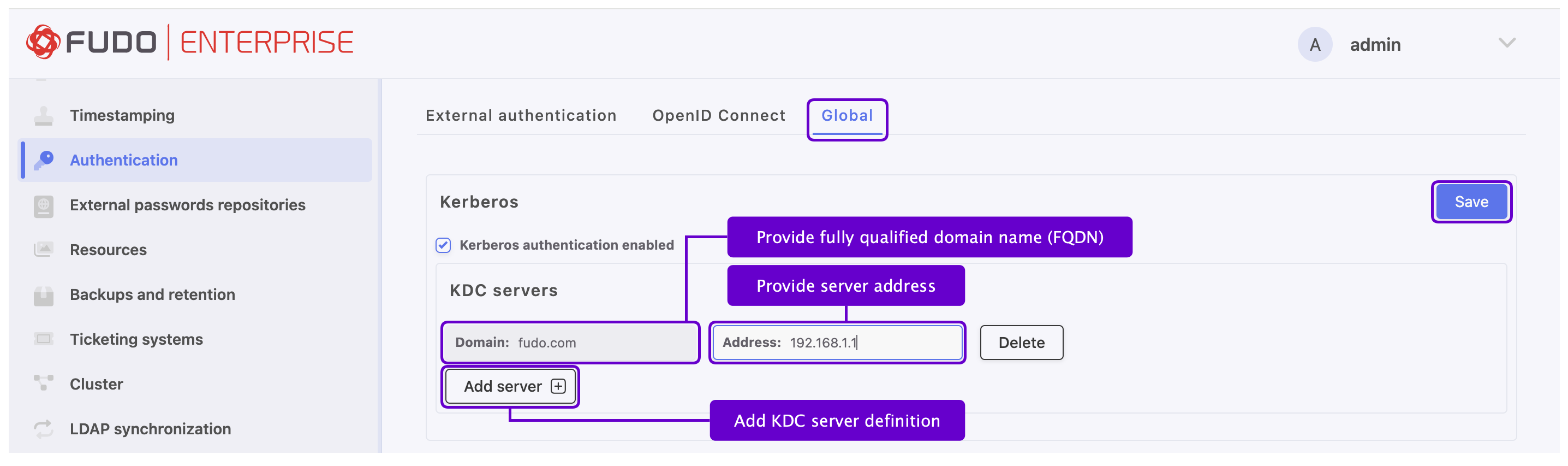1568x466 pixels.
Task: Click the KDC servers heading
Action: tap(503, 291)
